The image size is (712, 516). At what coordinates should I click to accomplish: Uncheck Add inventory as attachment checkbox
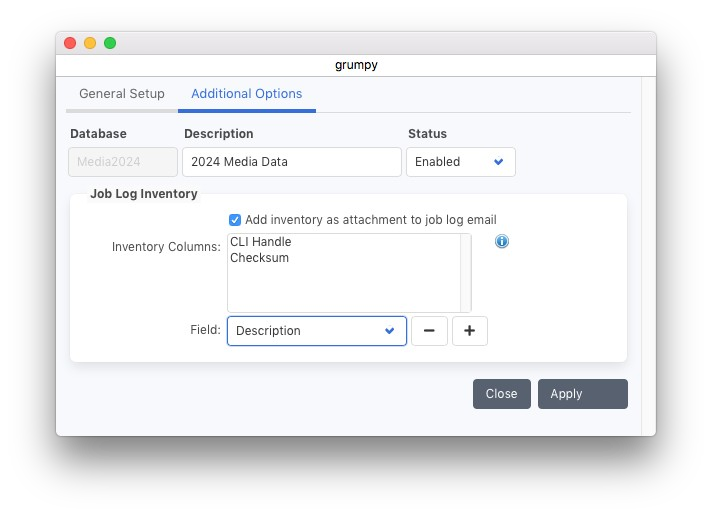(235, 220)
